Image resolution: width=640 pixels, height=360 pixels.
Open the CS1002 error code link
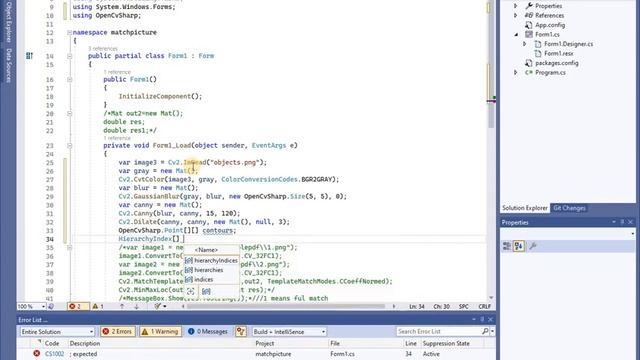(54, 354)
